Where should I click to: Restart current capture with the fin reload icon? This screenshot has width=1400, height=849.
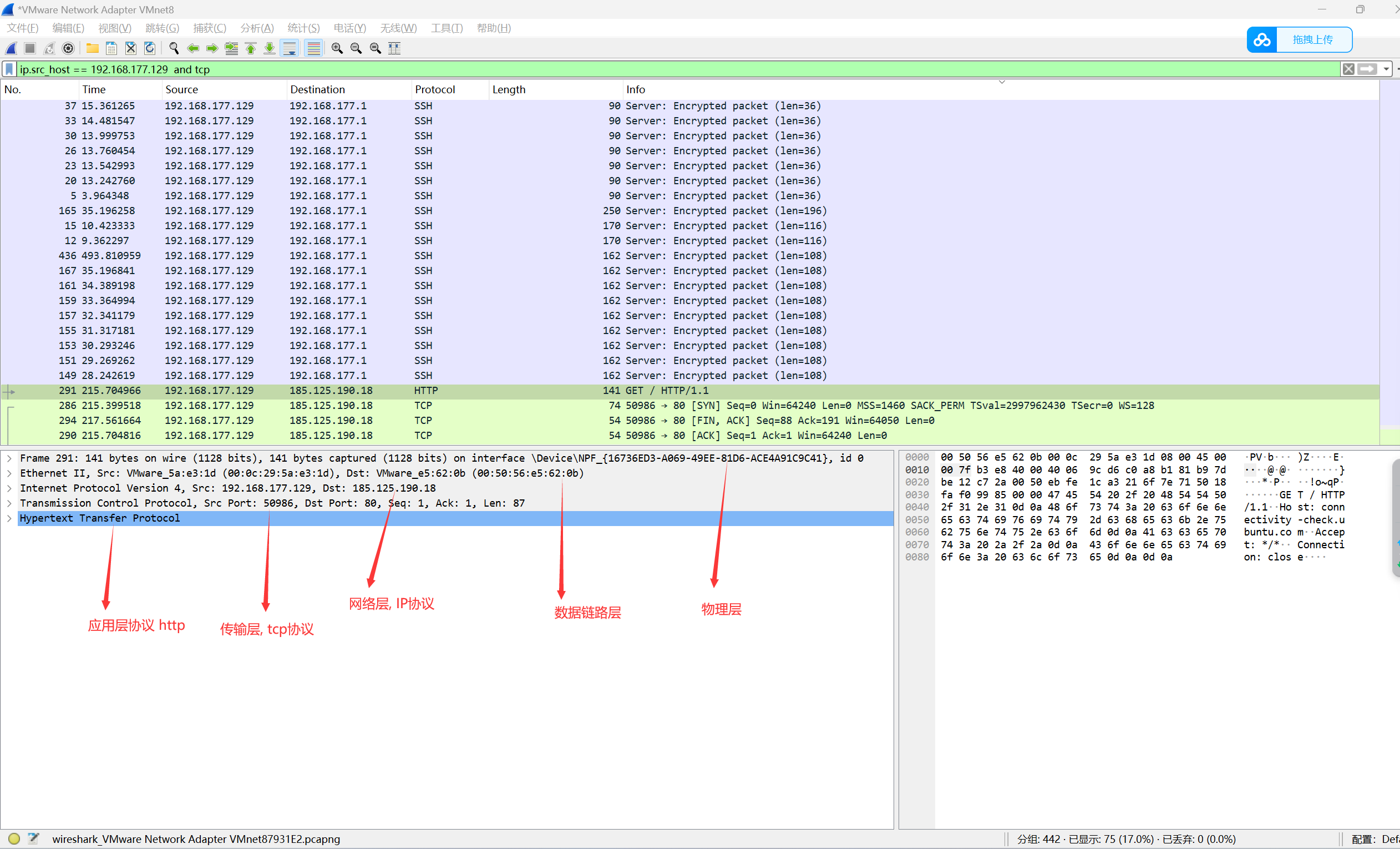coord(49,48)
